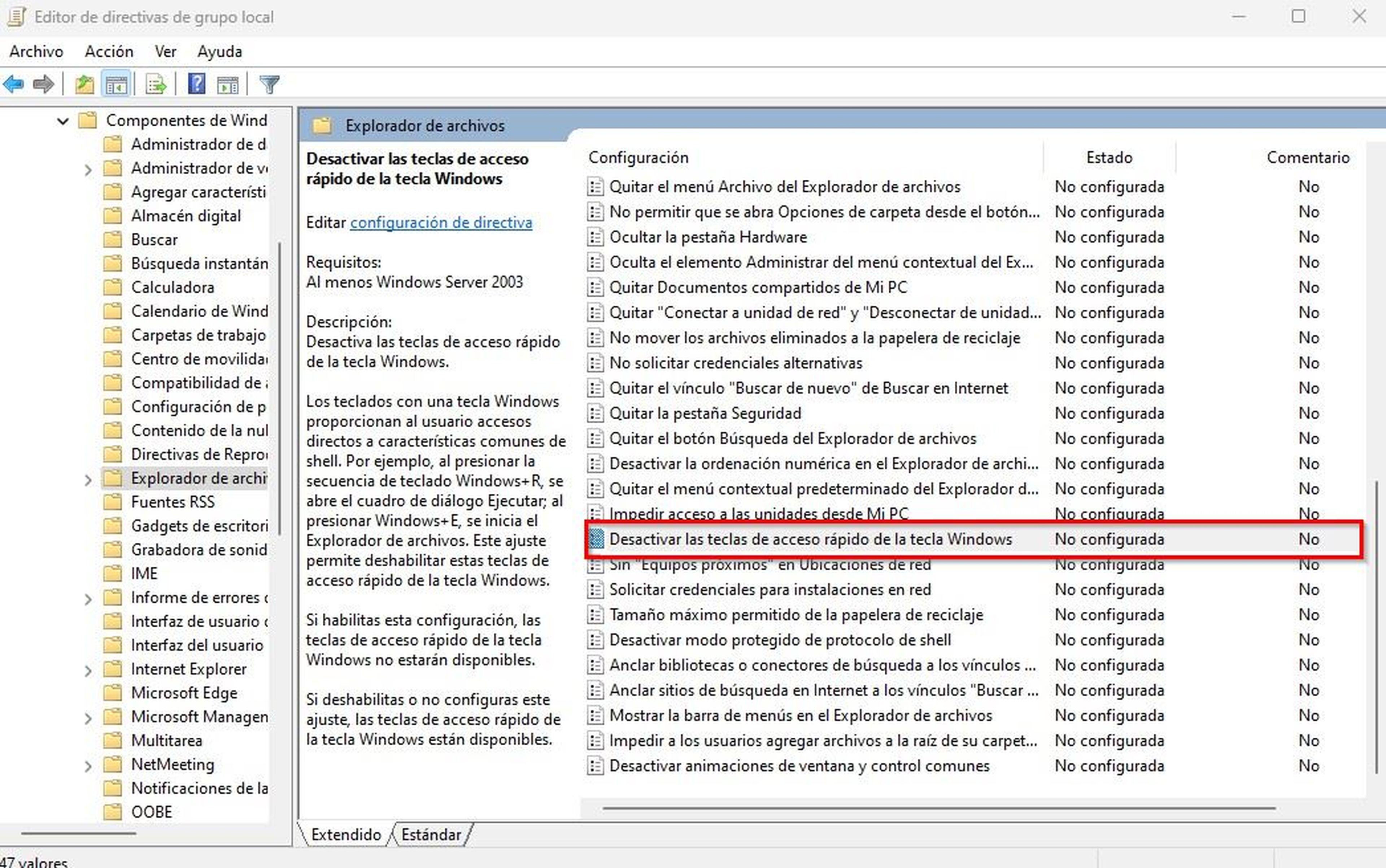
Task: Expand the Informe de errores tree node
Action: pos(88,599)
